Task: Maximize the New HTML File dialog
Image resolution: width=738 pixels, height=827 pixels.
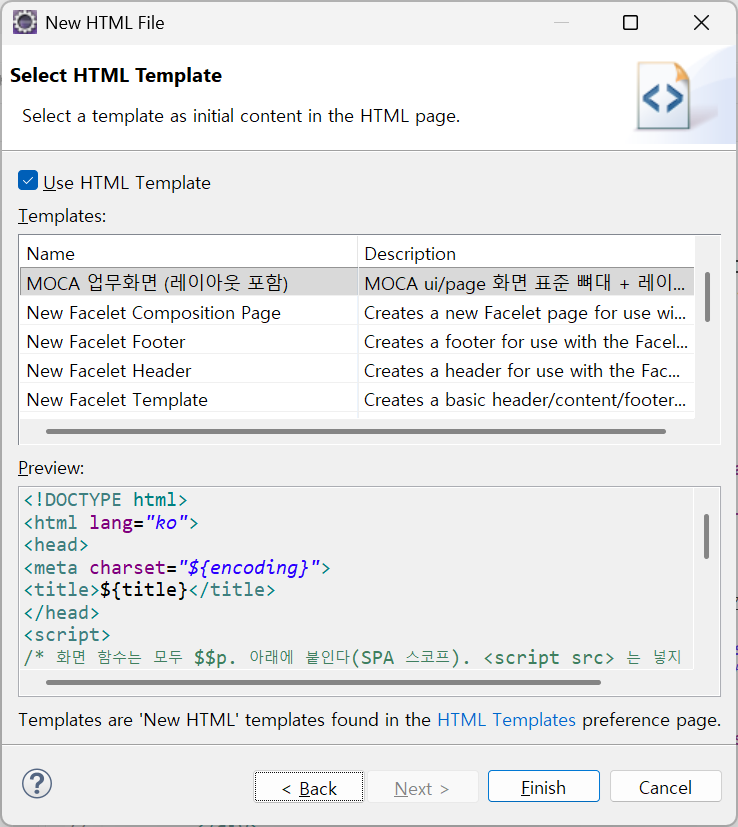Action: (630, 23)
